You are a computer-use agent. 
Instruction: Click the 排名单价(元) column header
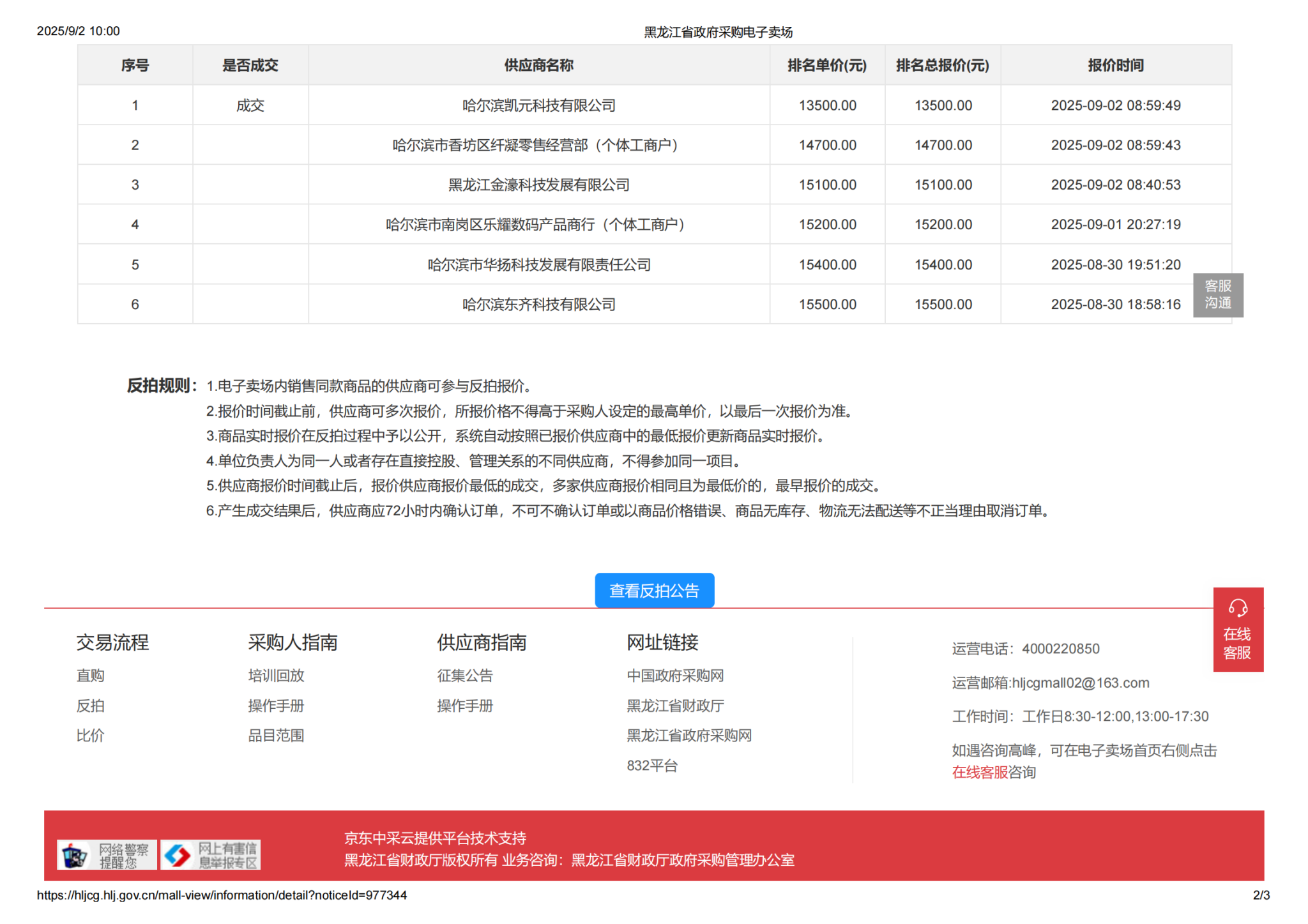point(826,65)
